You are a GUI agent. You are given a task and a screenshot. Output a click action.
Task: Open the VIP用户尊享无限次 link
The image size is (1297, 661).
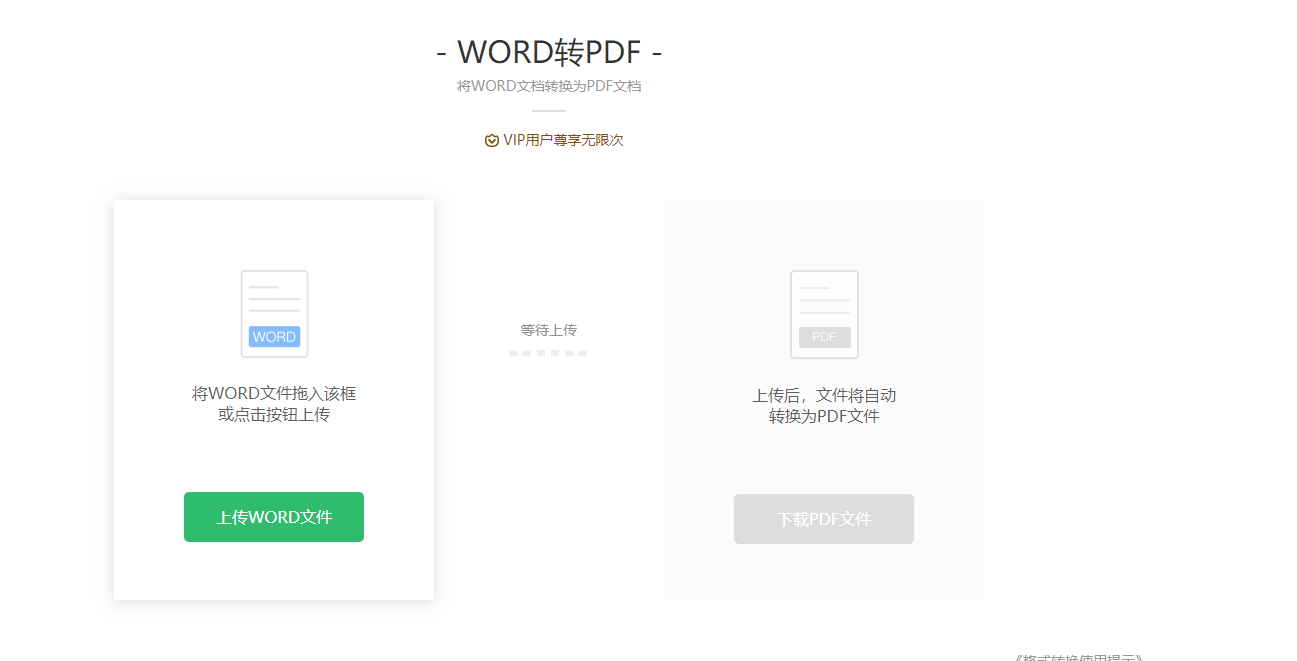555,140
